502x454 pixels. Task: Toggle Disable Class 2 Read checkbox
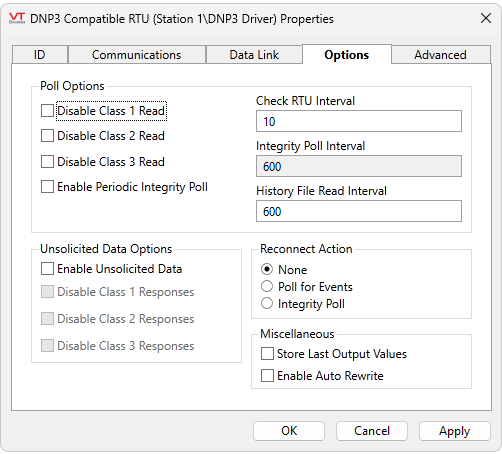pyautogui.click(x=47, y=136)
